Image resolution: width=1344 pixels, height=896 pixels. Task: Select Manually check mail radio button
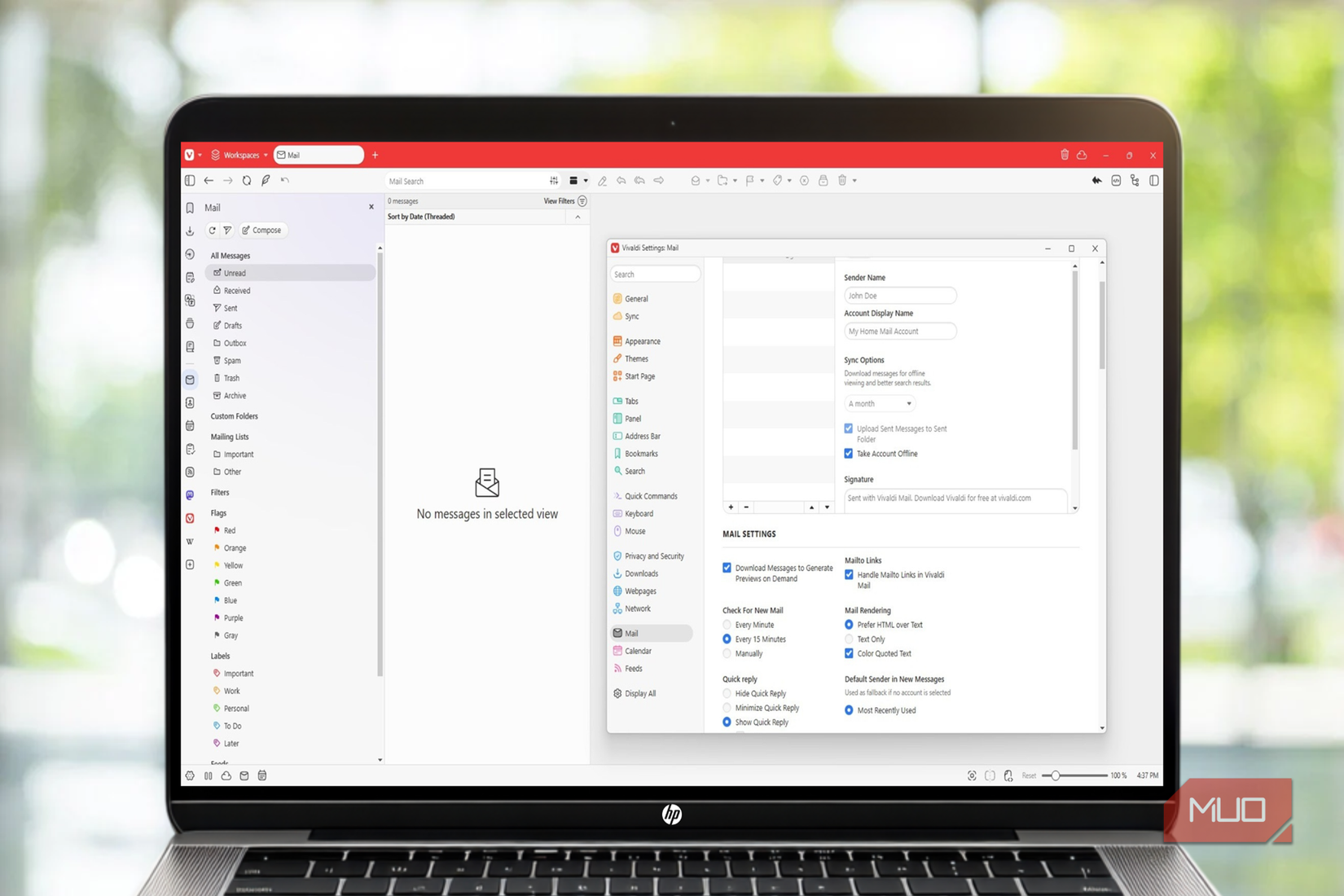727,653
